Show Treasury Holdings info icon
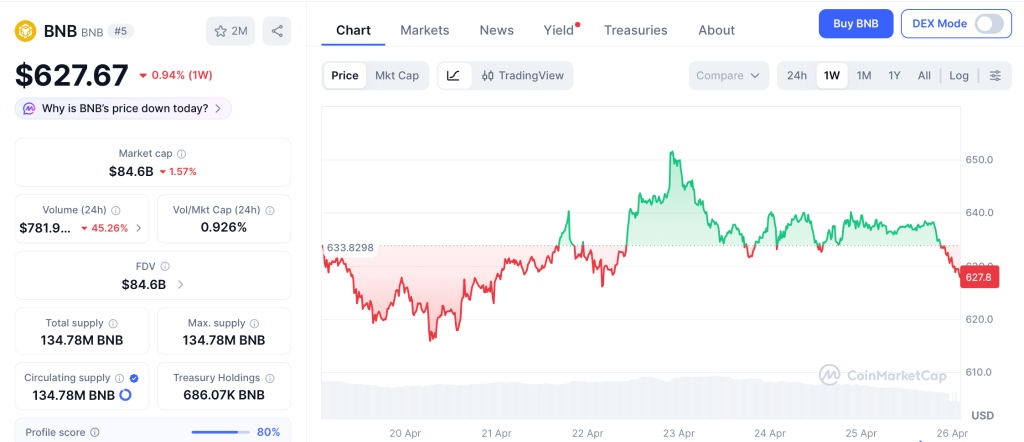1024x442 pixels. [x=270, y=378]
